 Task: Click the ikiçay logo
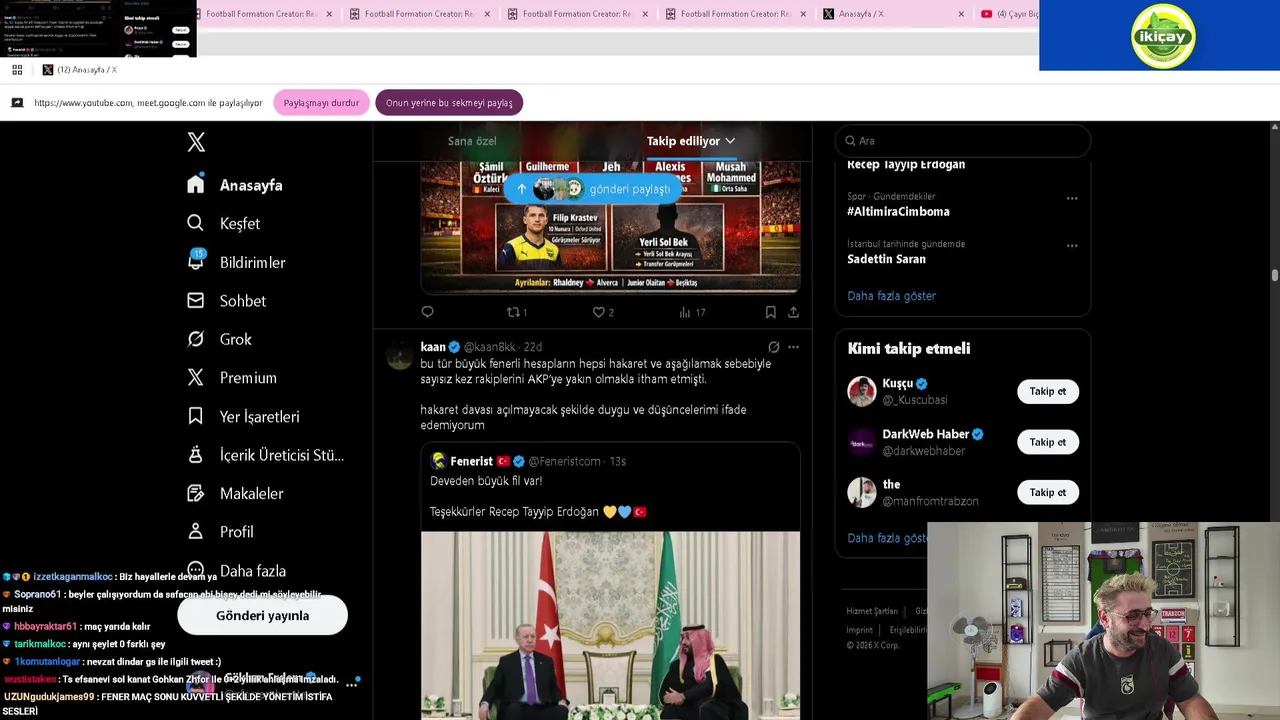coord(1163,36)
